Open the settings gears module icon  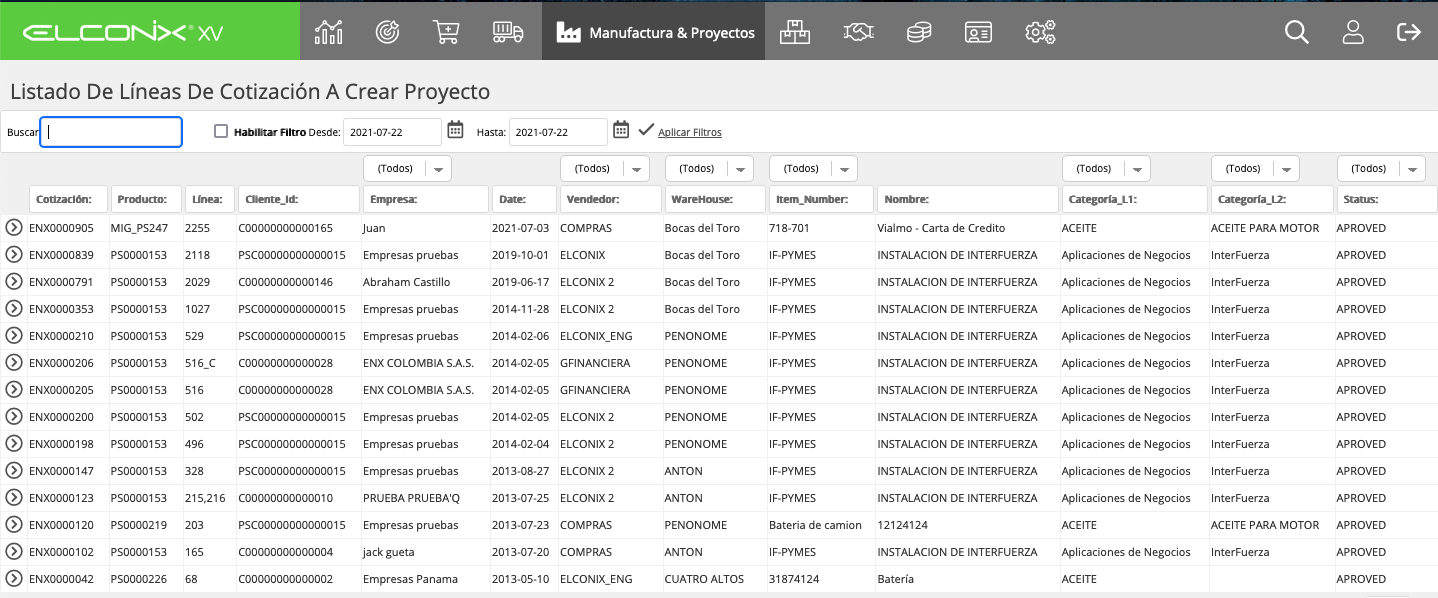(x=1040, y=32)
